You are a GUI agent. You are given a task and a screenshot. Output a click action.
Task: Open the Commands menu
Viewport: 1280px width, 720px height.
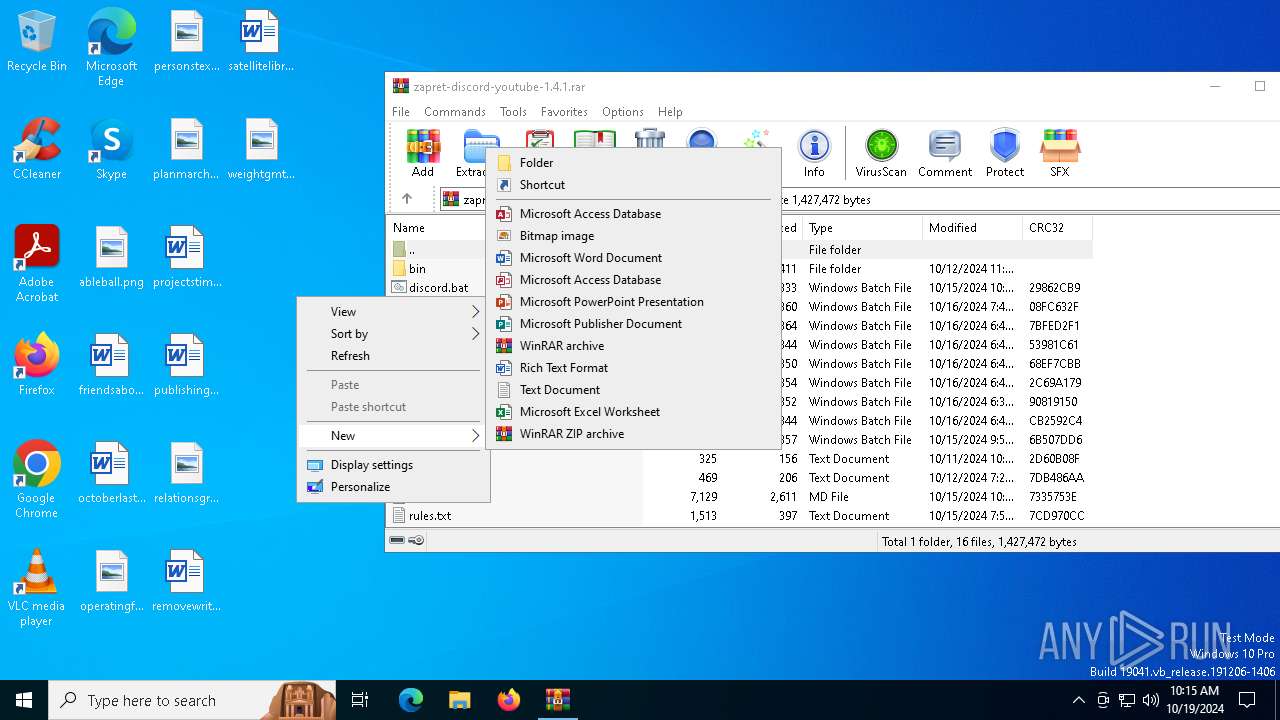click(455, 112)
